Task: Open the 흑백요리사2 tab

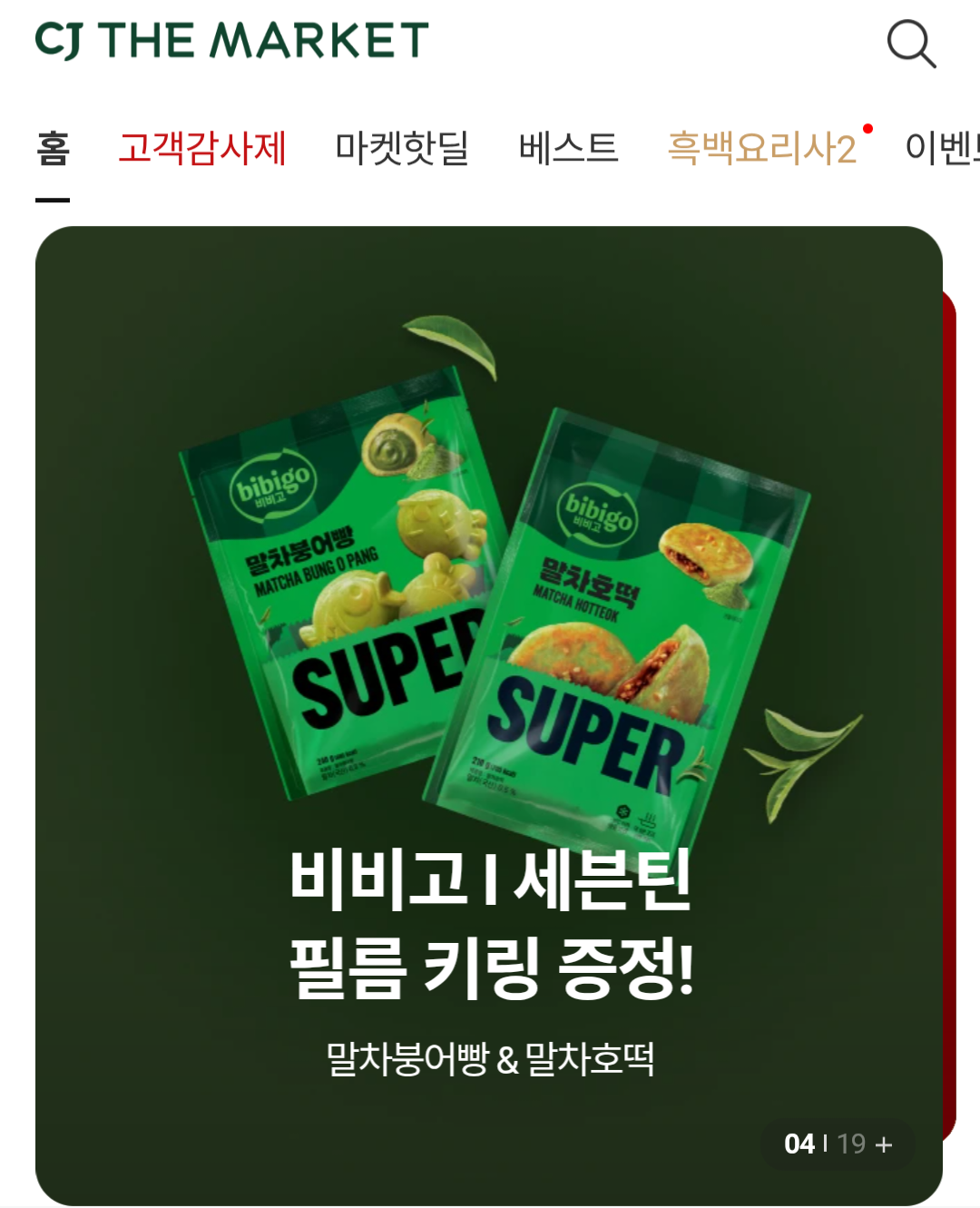Action: click(761, 148)
